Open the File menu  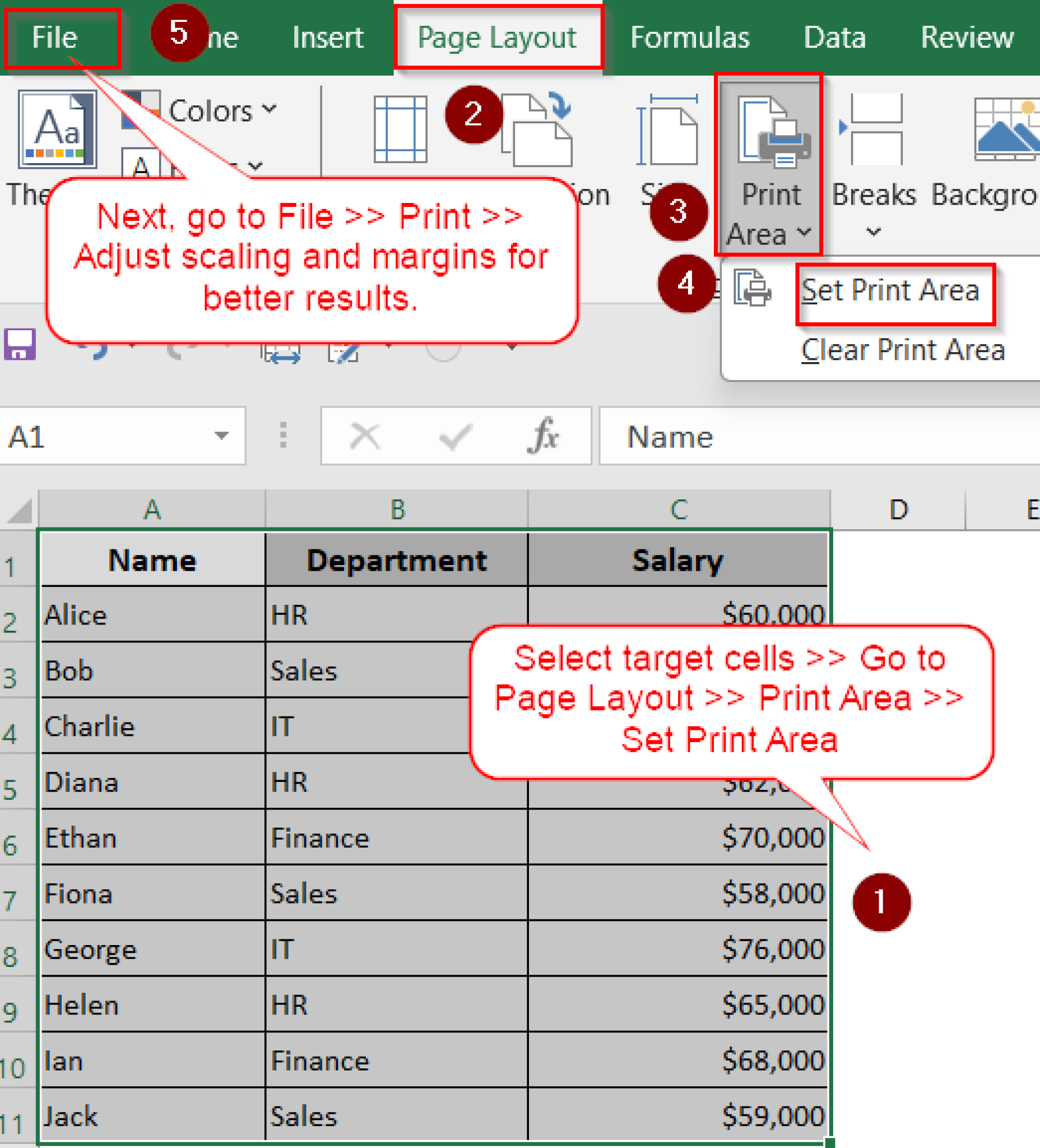[x=55, y=37]
